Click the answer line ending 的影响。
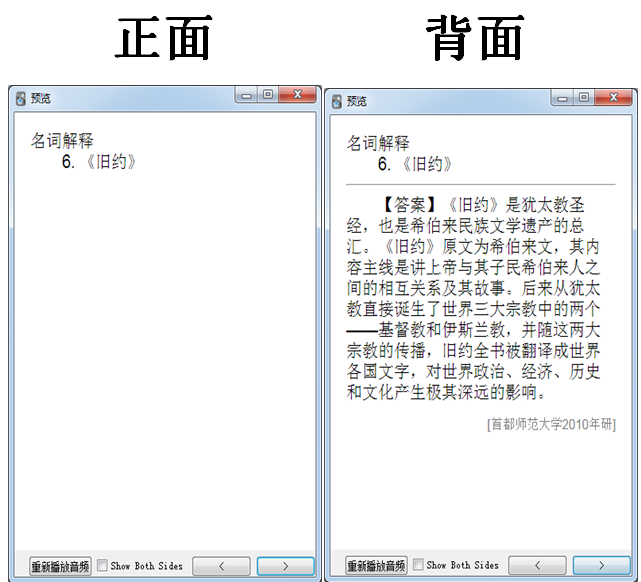The image size is (641, 582). pyautogui.click(x=446, y=392)
